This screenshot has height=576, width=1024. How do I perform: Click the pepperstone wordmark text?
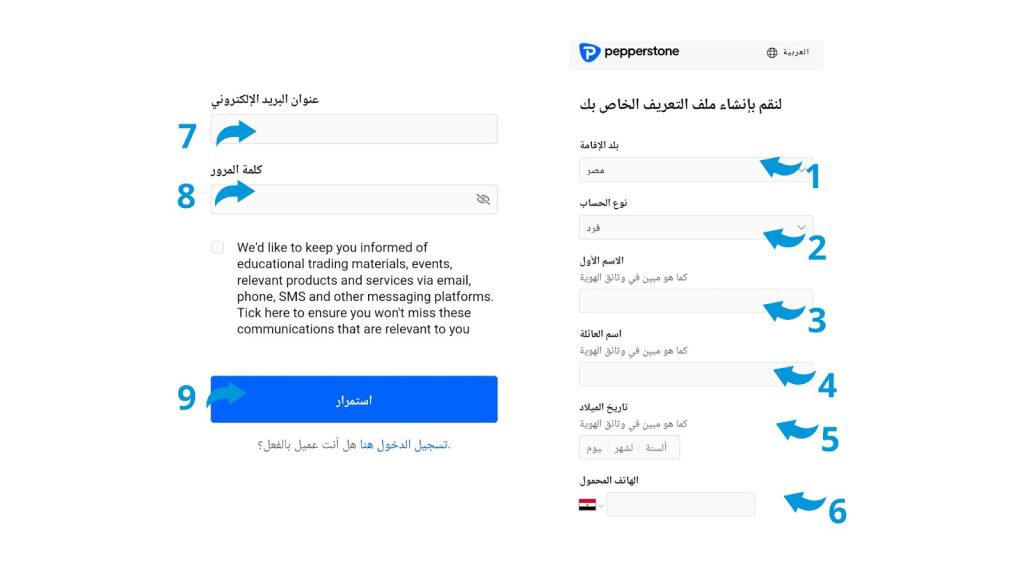[641, 52]
